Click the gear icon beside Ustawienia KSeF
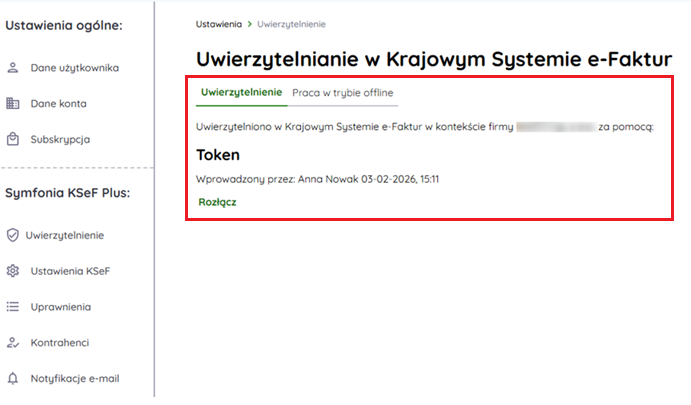The image size is (691, 405). click(x=13, y=271)
